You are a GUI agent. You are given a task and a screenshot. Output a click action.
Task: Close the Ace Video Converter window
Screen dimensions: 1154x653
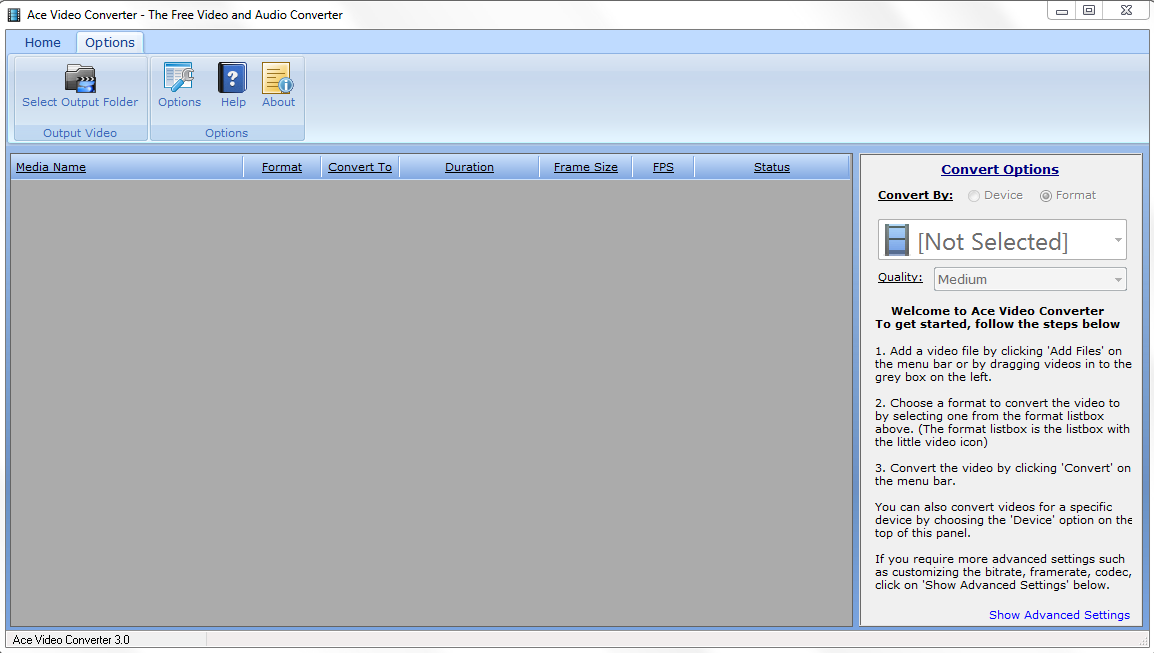click(1126, 10)
